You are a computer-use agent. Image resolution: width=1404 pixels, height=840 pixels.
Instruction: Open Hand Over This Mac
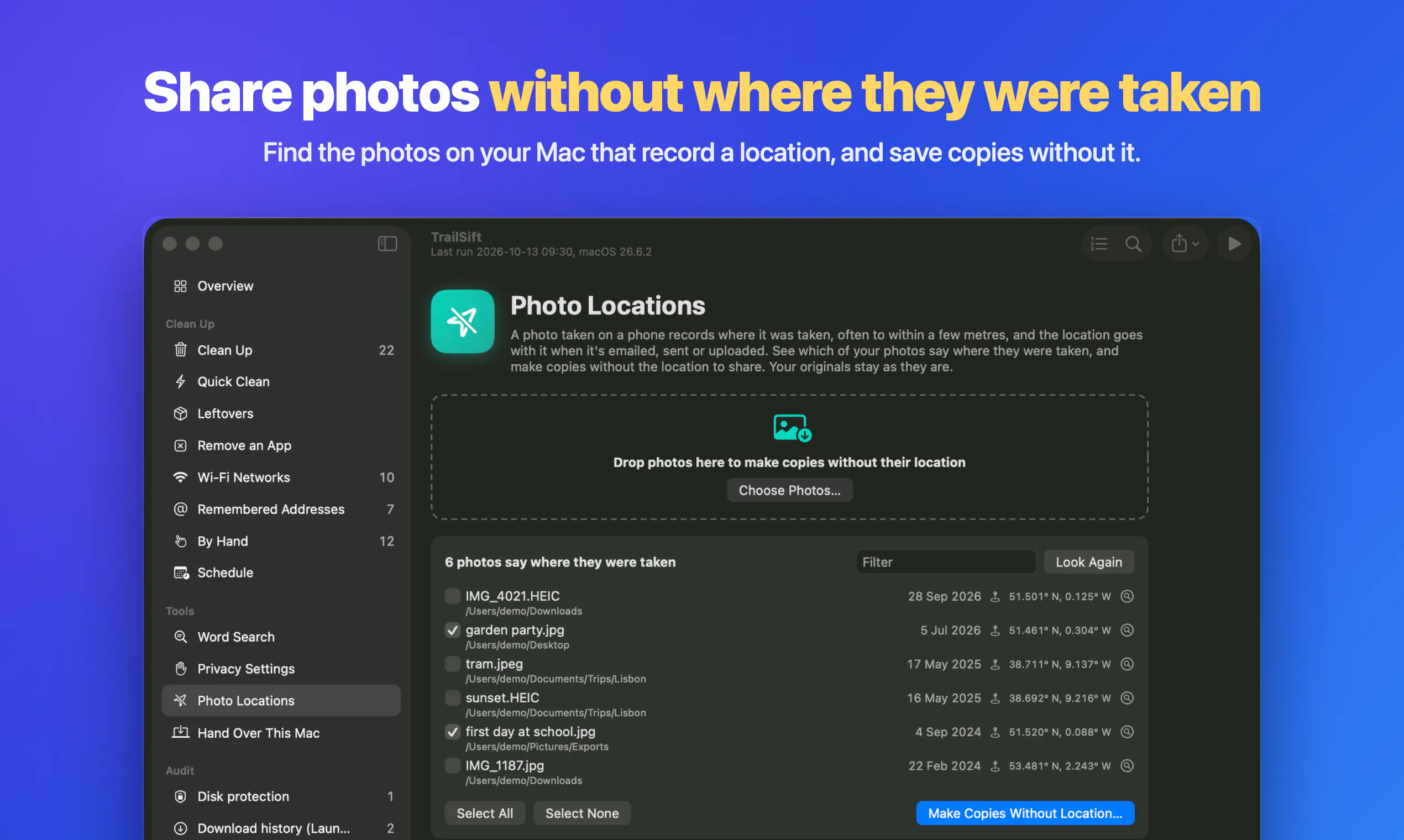tap(281, 733)
